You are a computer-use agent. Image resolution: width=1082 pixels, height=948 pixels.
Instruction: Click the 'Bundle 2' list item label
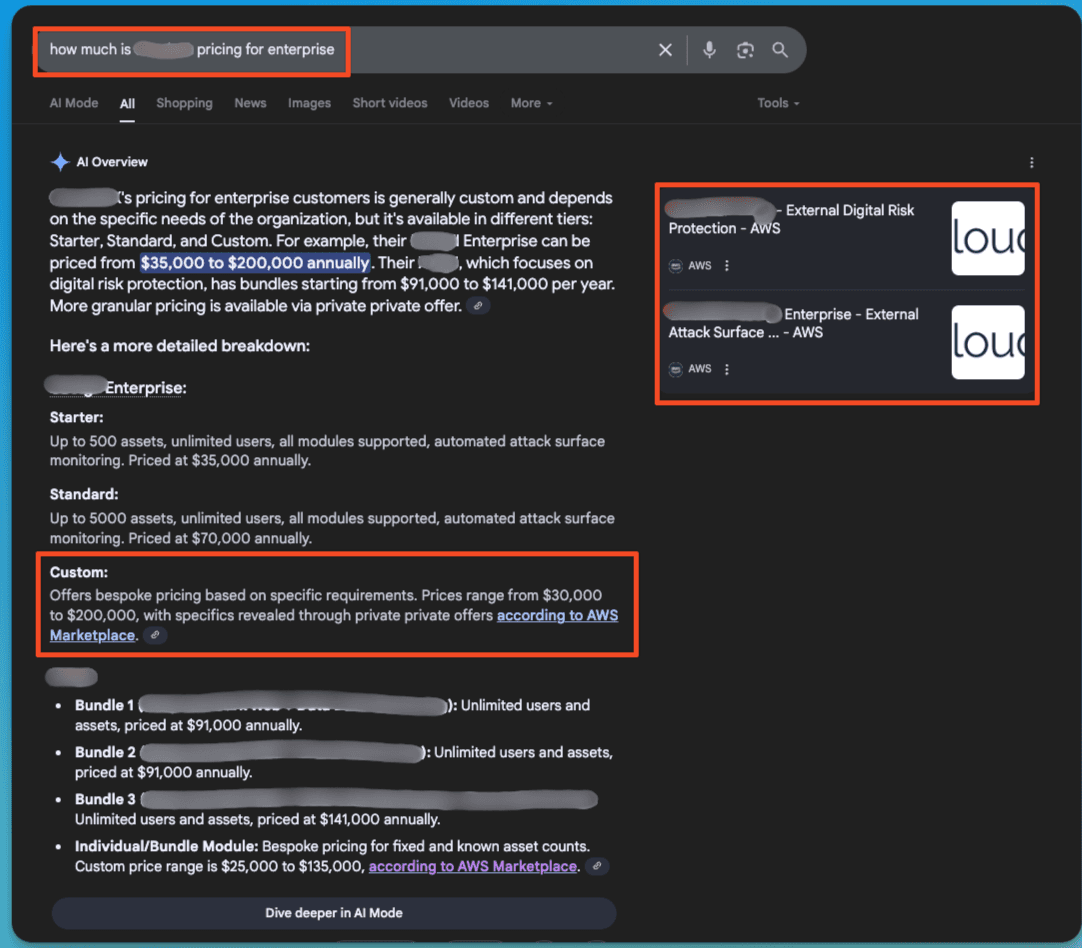106,752
